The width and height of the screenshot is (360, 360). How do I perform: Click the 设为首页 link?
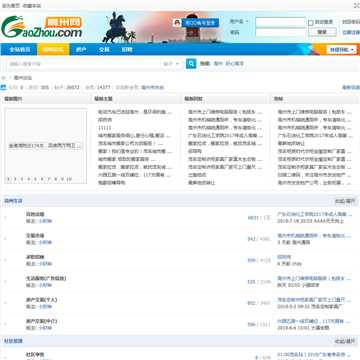11,6
